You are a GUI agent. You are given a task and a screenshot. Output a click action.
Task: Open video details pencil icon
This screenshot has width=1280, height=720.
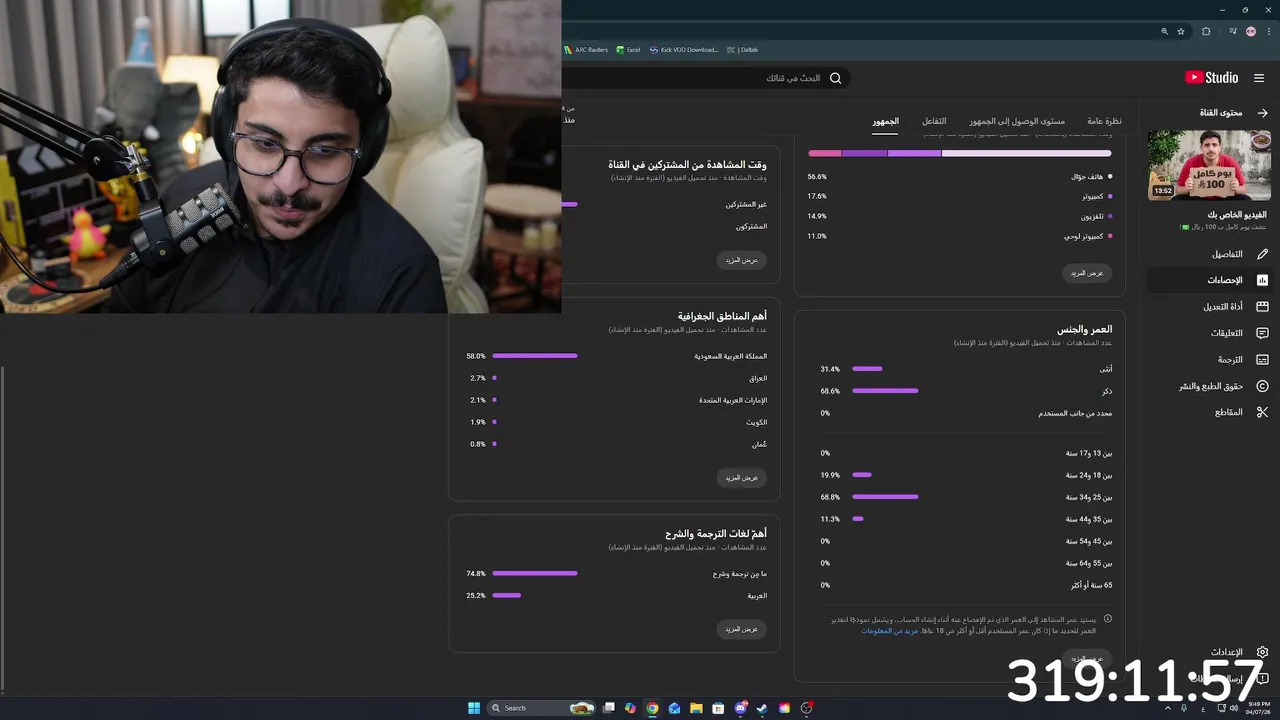1262,254
